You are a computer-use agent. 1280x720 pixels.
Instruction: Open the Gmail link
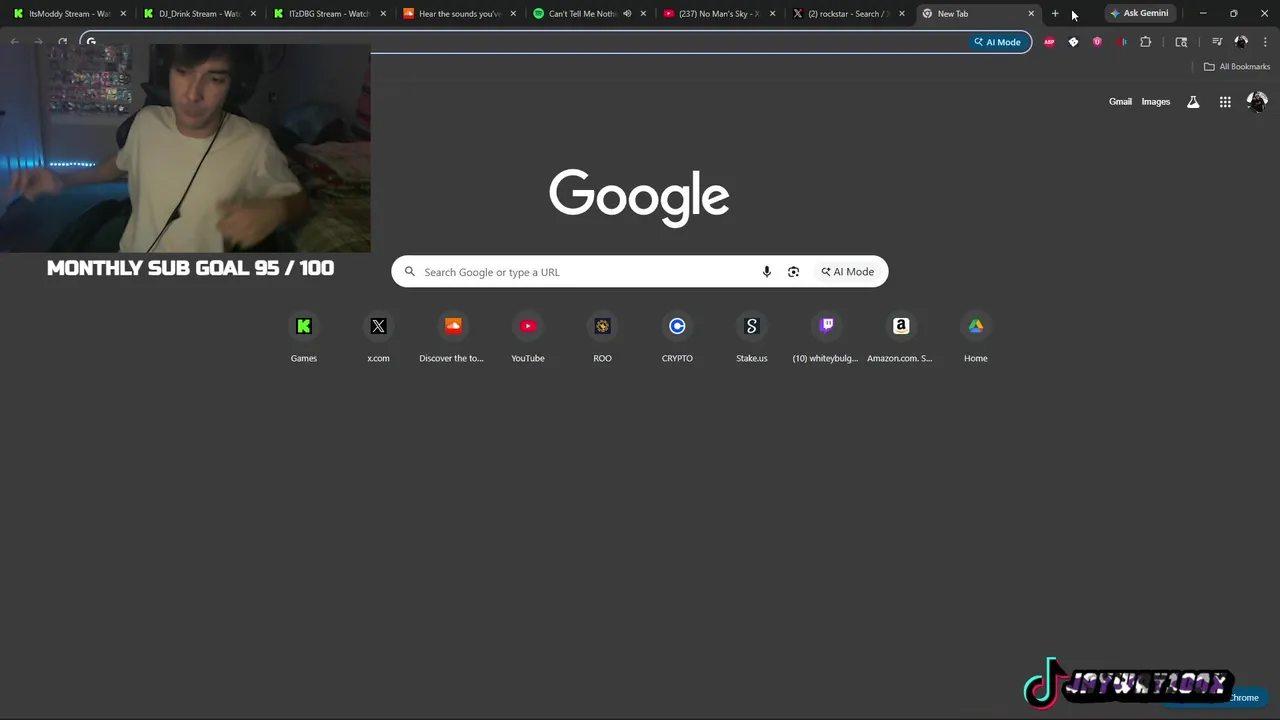tap(1120, 102)
